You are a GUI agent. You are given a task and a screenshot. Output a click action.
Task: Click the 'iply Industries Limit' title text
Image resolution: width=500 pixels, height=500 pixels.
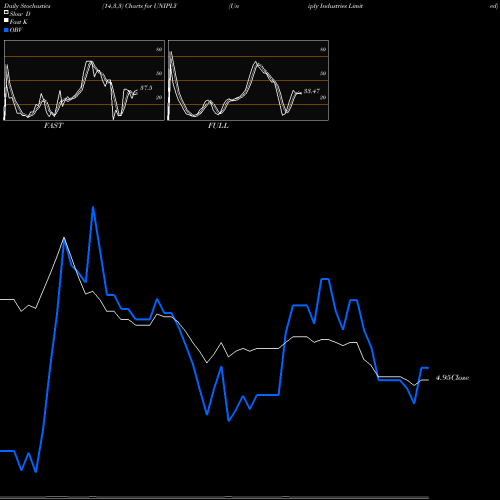[335, 6]
